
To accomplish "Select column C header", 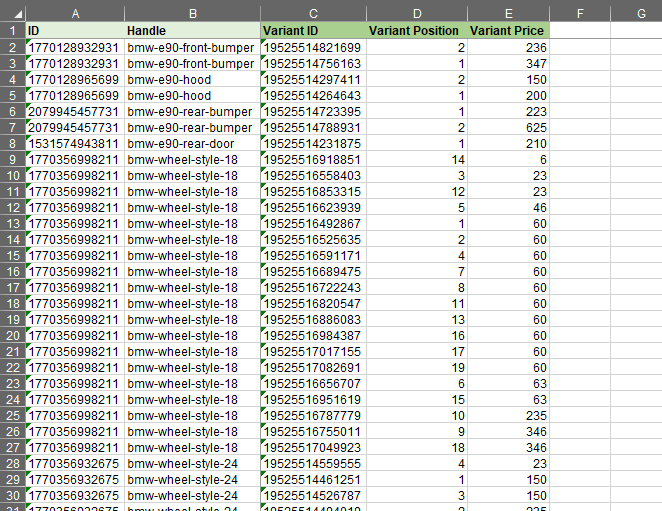I will point(313,14).
